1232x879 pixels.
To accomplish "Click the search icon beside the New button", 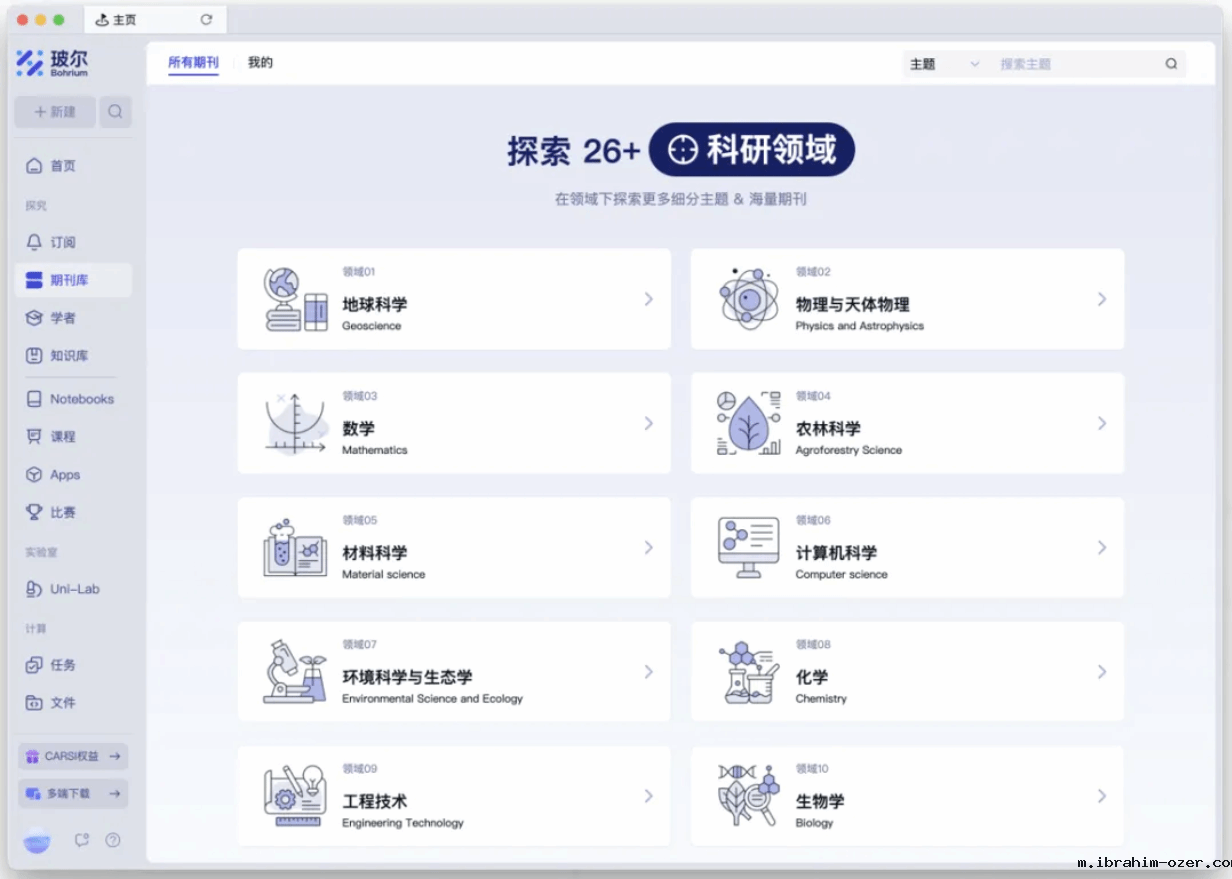I will tap(115, 112).
